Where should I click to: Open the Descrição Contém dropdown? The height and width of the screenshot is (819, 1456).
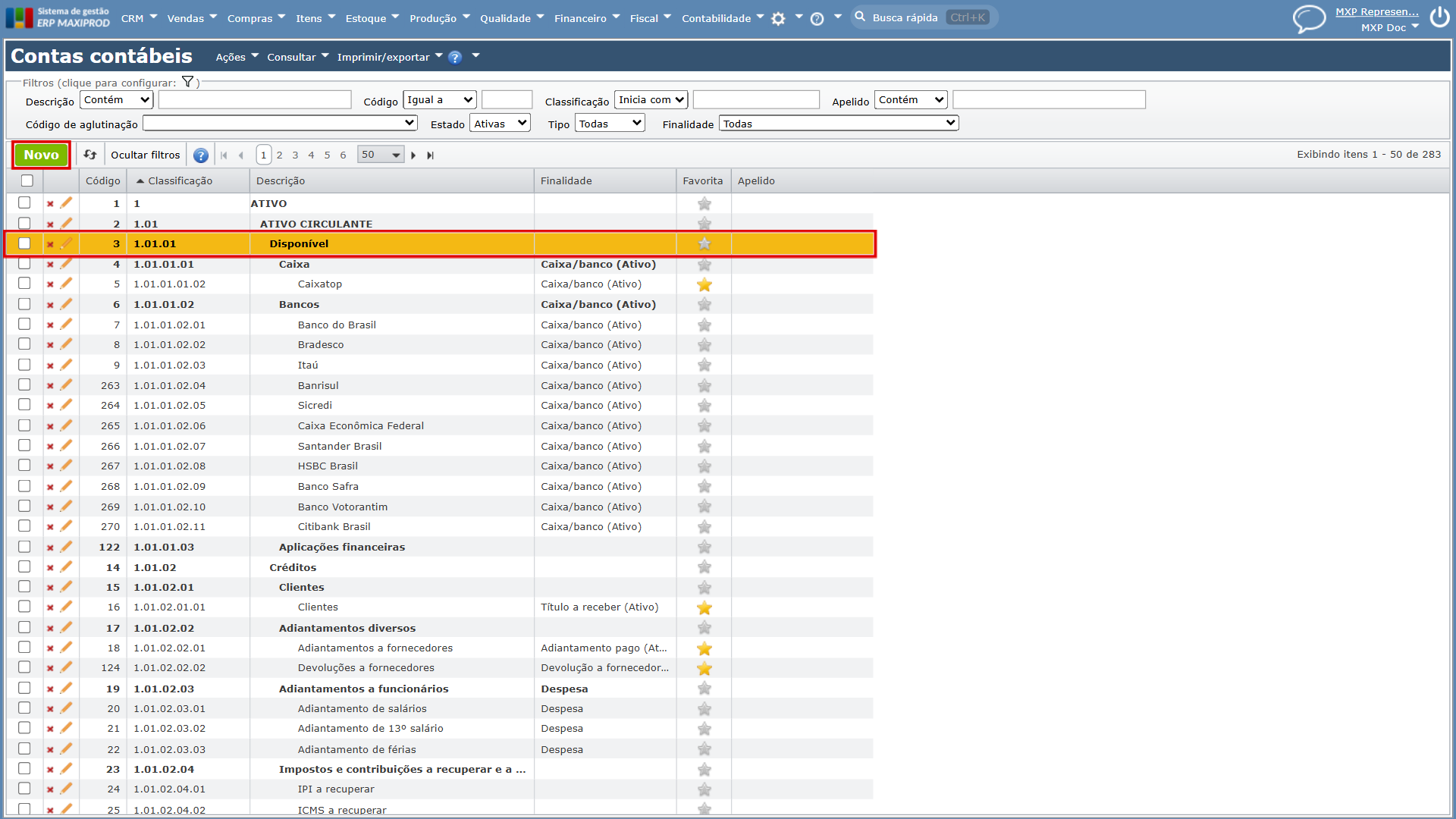pyautogui.click(x=117, y=100)
